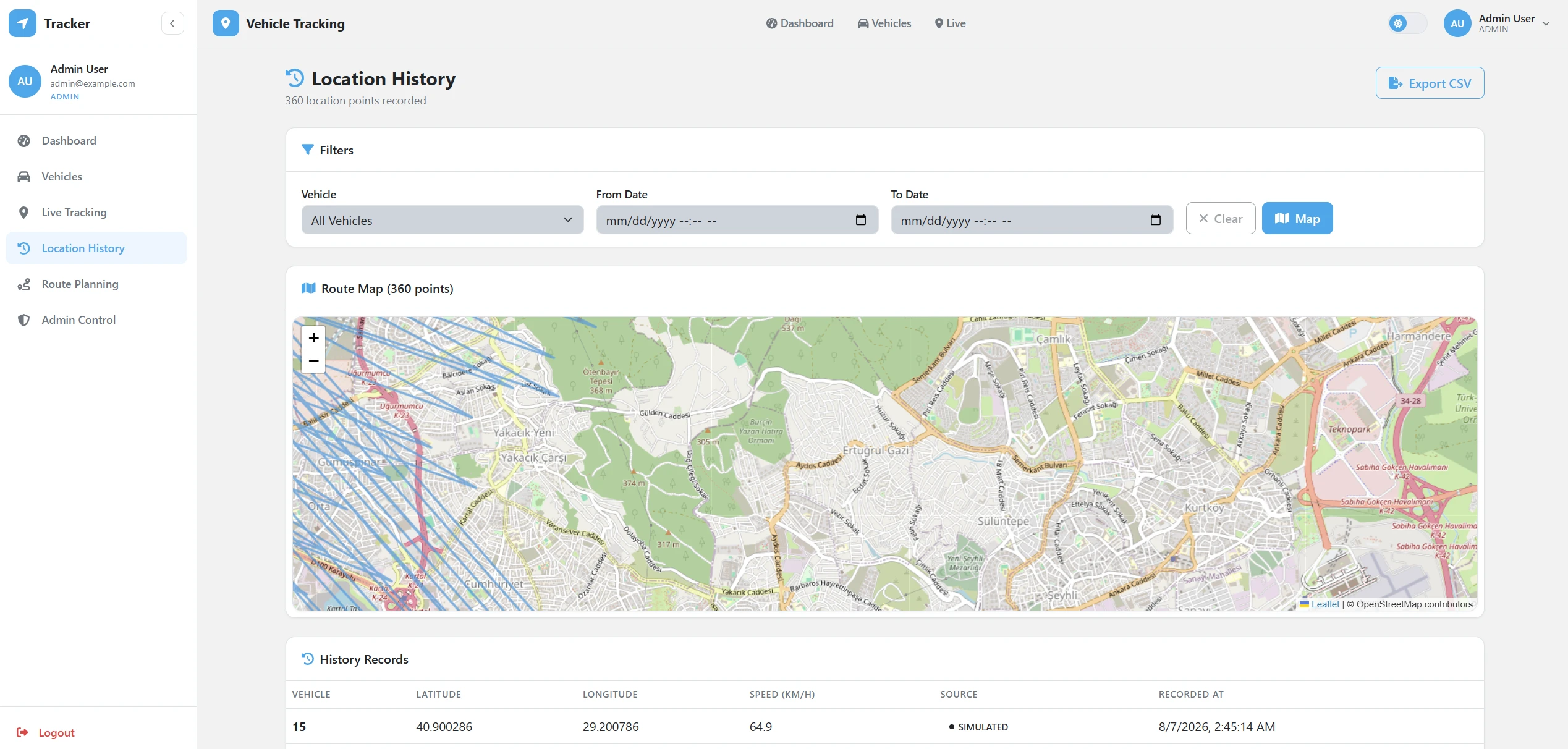Click the Route Map header map icon

pyautogui.click(x=308, y=288)
